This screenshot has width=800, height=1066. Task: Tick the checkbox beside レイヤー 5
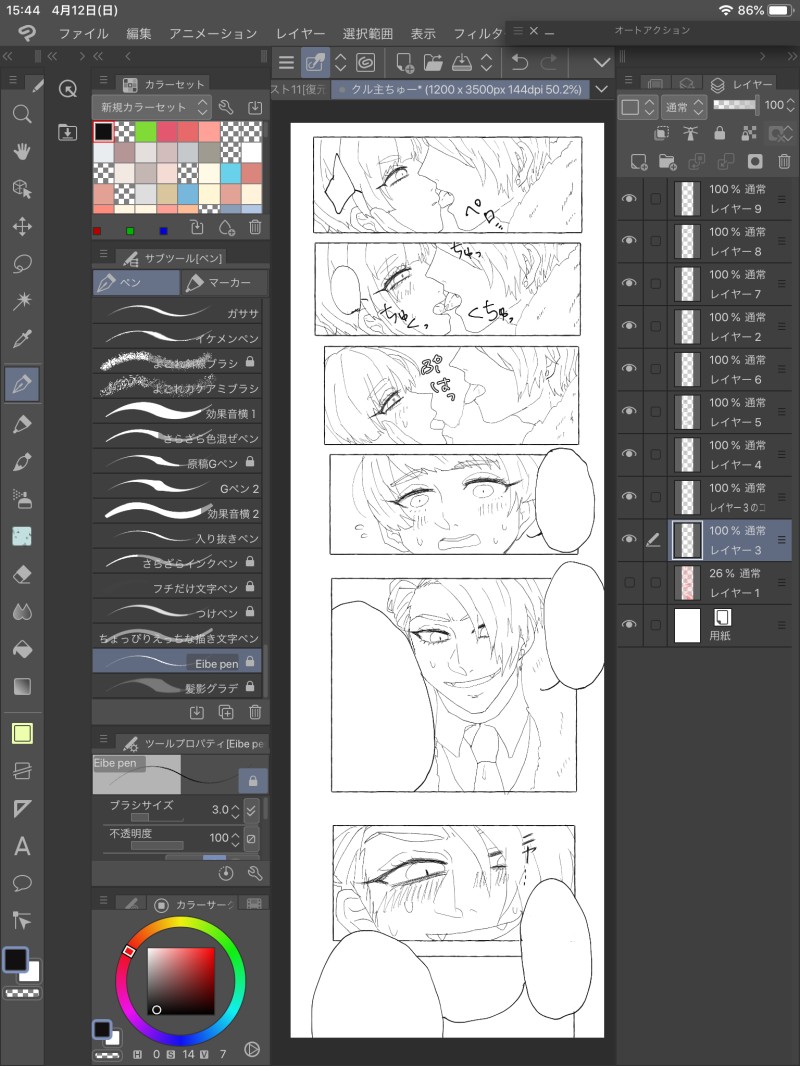655,411
